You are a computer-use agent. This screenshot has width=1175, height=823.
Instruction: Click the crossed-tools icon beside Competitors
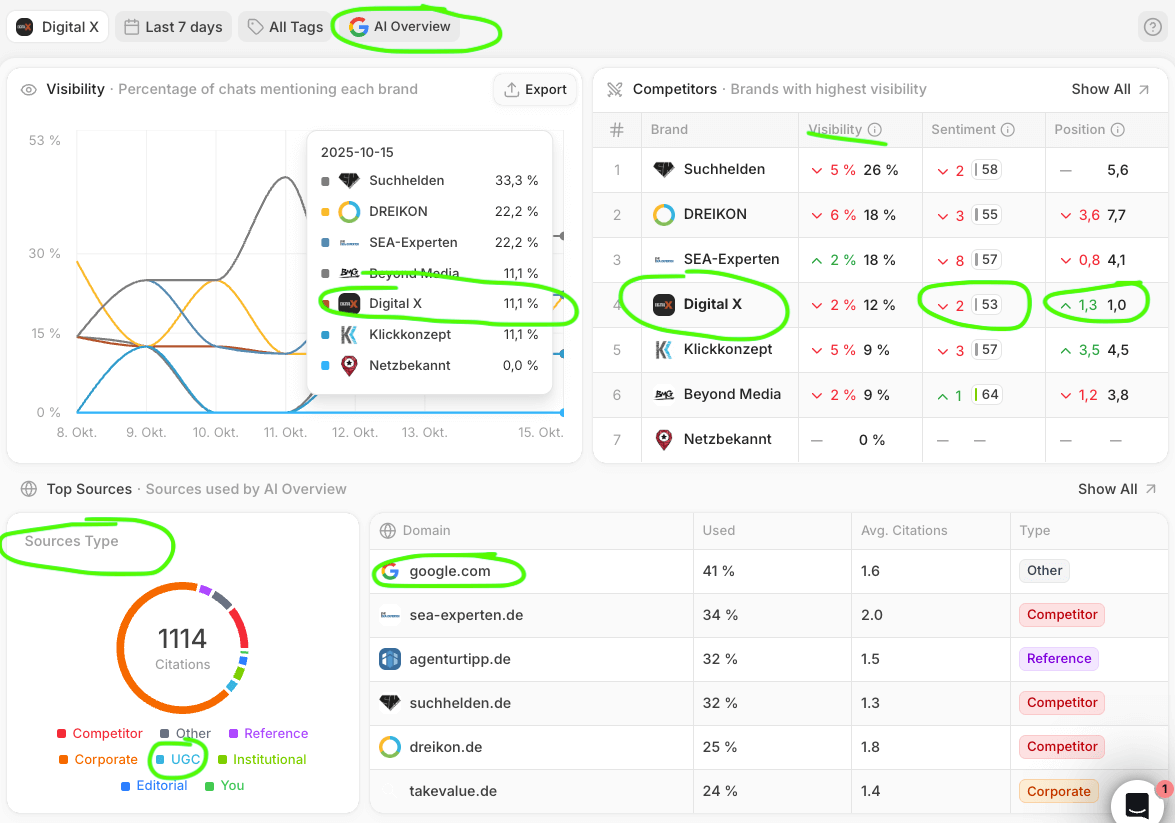click(x=613, y=89)
